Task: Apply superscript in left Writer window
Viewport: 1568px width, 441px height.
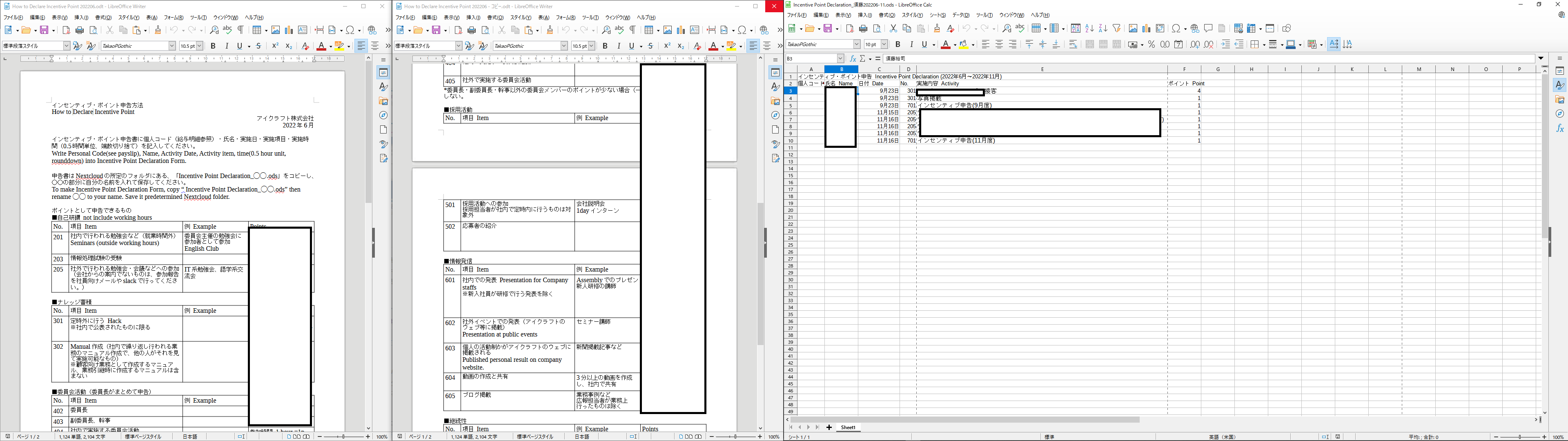Action: click(275, 46)
